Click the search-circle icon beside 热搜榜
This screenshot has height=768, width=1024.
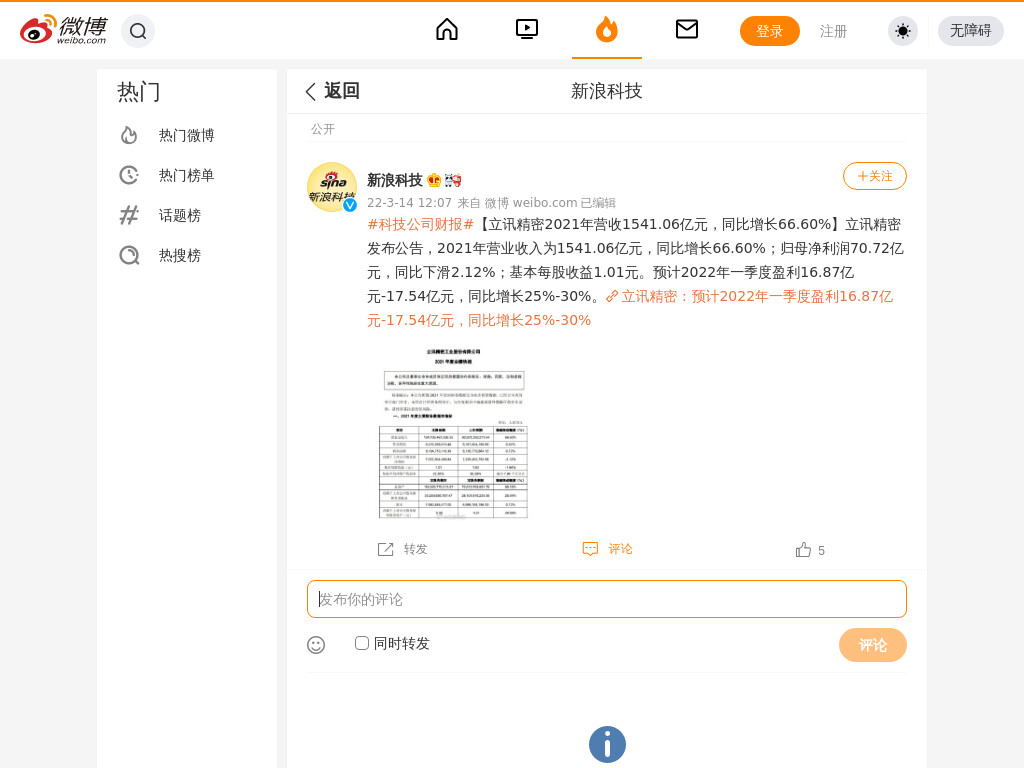[x=129, y=255]
